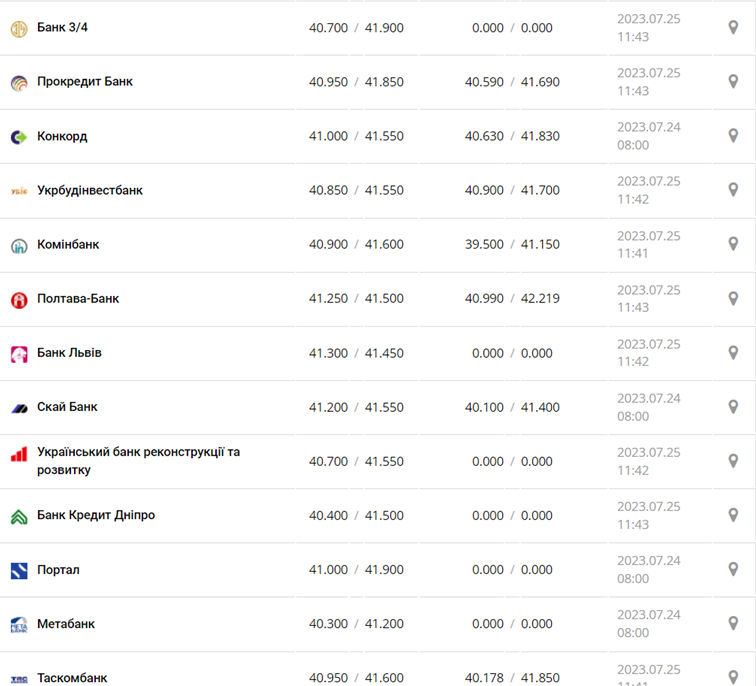Click the Банк 3/4 logo icon
This screenshot has width=756, height=686.
tap(19, 28)
